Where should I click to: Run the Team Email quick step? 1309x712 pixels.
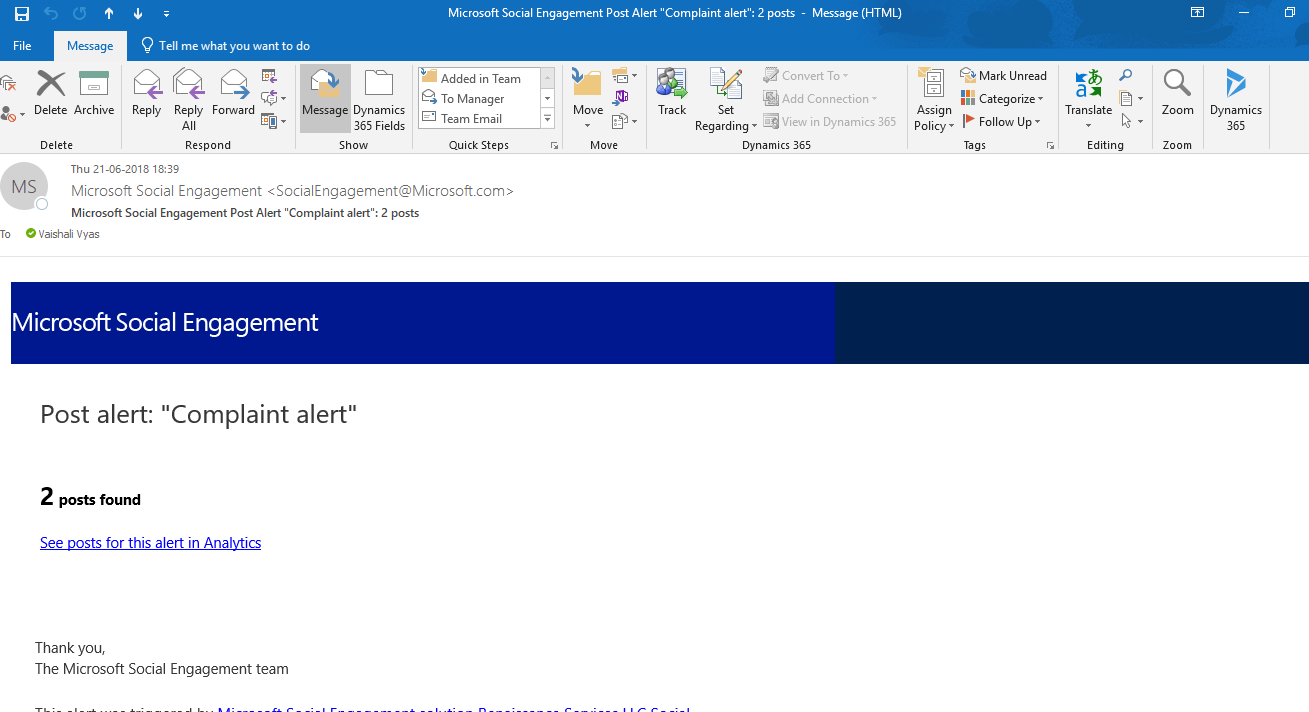coord(480,118)
